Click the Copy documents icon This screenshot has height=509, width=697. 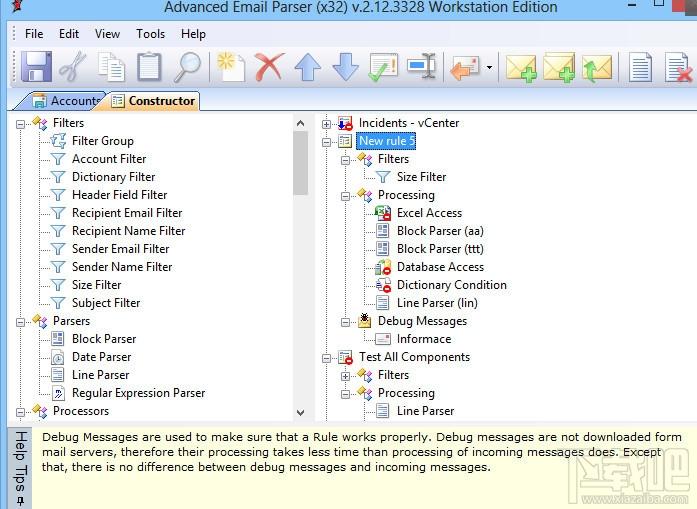tap(111, 67)
